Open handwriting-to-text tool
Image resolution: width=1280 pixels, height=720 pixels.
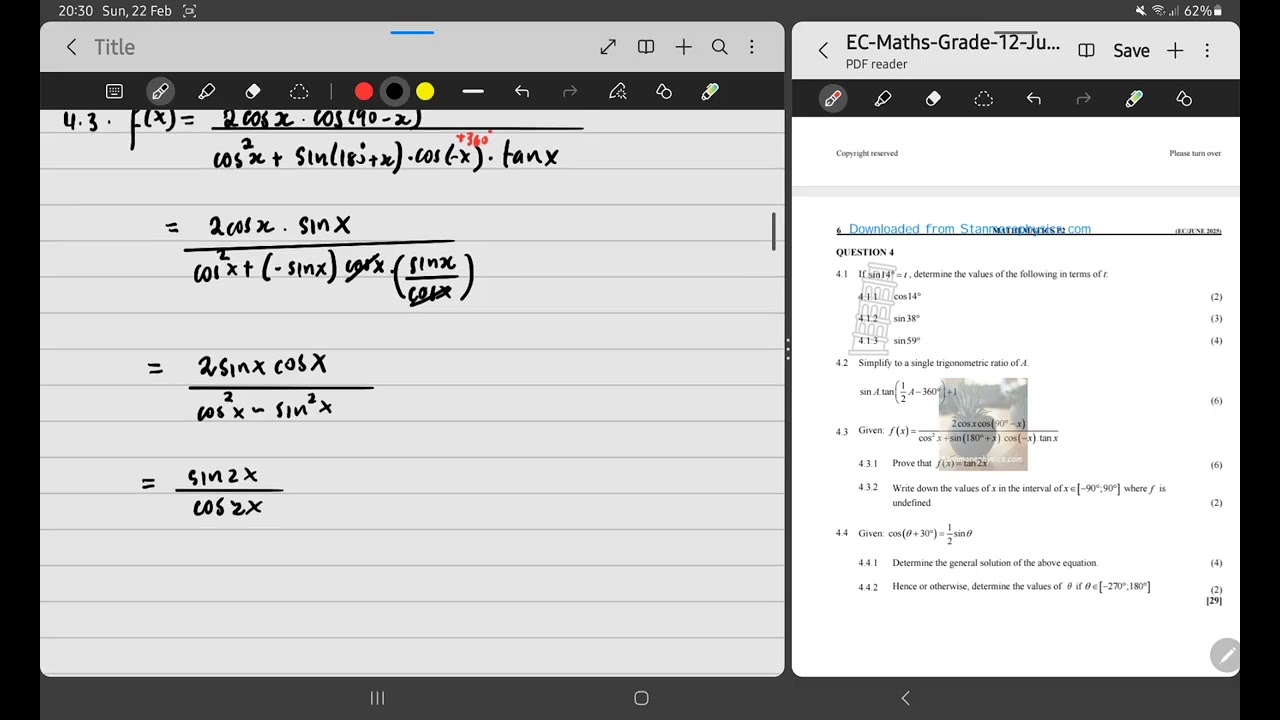(x=618, y=91)
